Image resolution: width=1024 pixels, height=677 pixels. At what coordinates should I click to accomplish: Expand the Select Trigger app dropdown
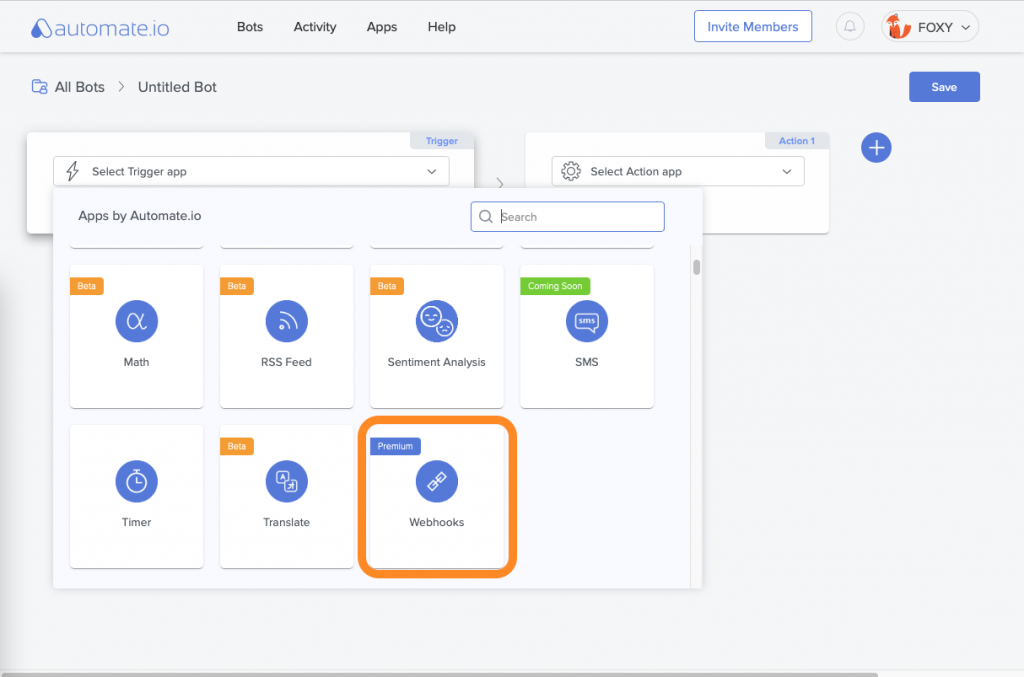(x=251, y=171)
